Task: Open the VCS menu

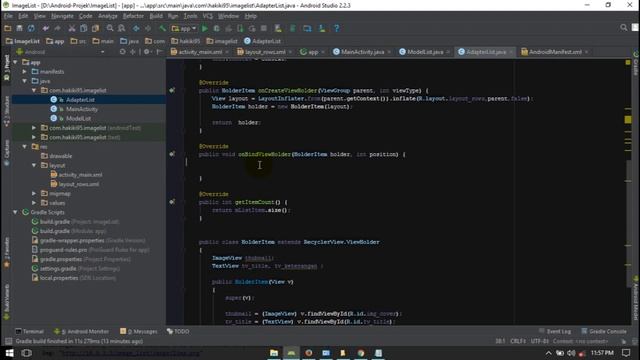Action: (208, 16)
